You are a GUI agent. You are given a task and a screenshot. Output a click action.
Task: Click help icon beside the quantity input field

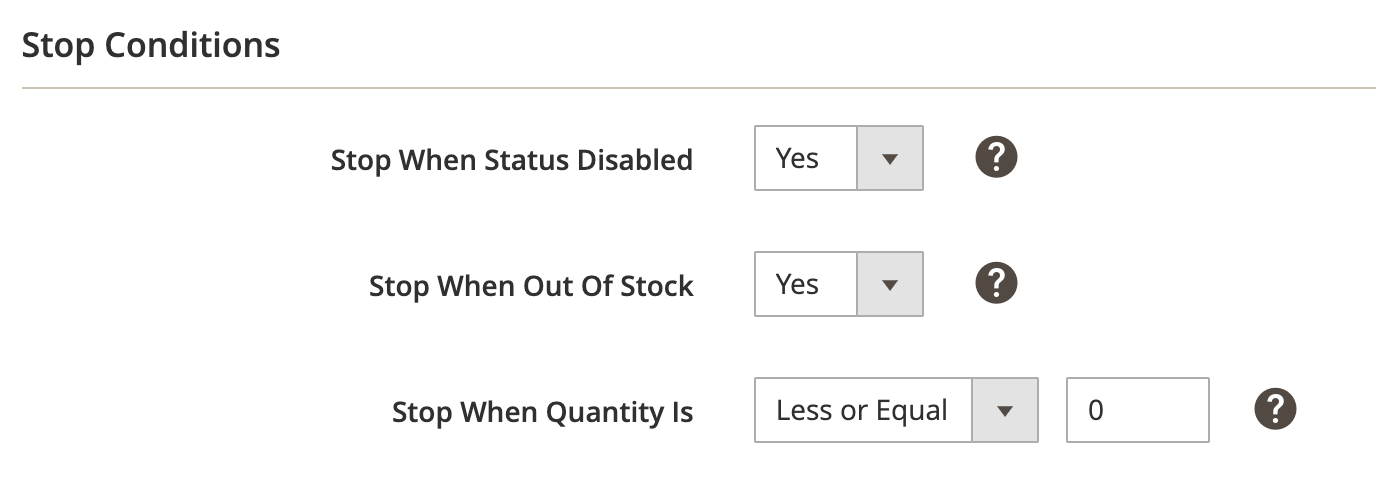(1275, 410)
